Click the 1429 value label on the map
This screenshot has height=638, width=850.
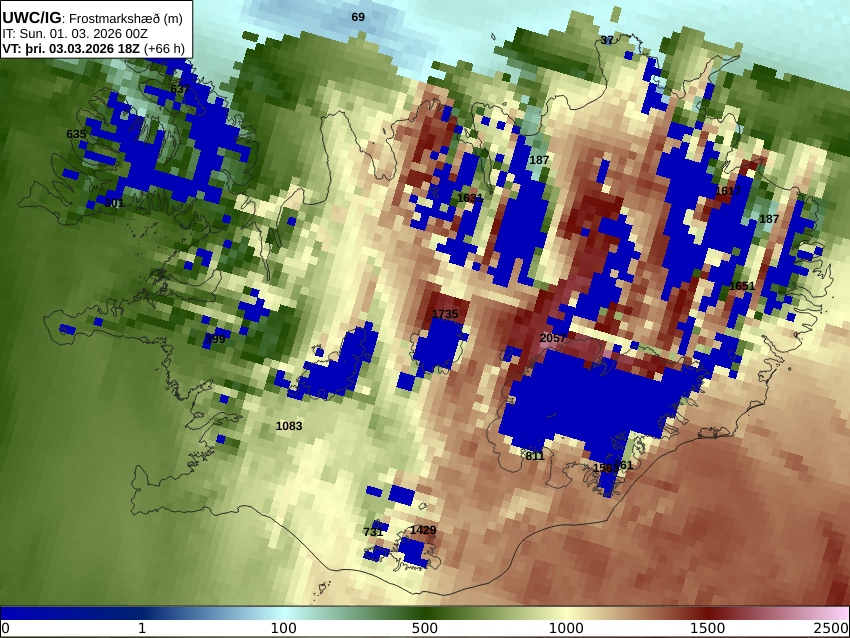tap(423, 530)
